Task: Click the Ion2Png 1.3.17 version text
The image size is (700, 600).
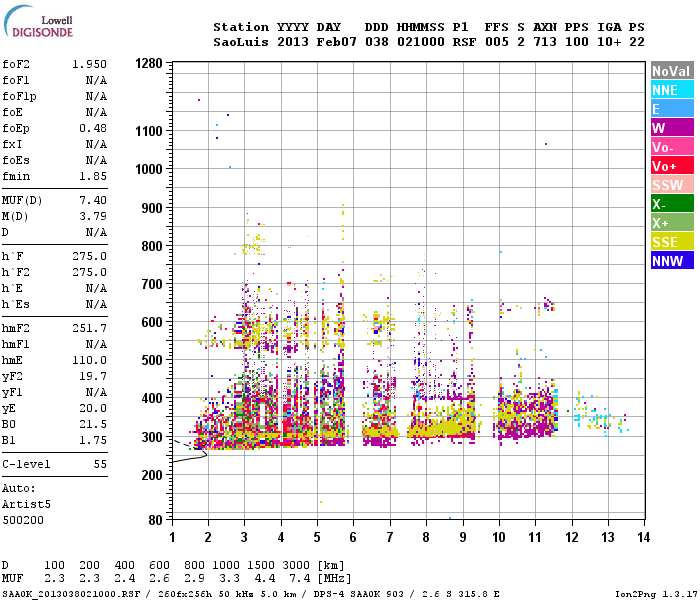Action: point(656,594)
